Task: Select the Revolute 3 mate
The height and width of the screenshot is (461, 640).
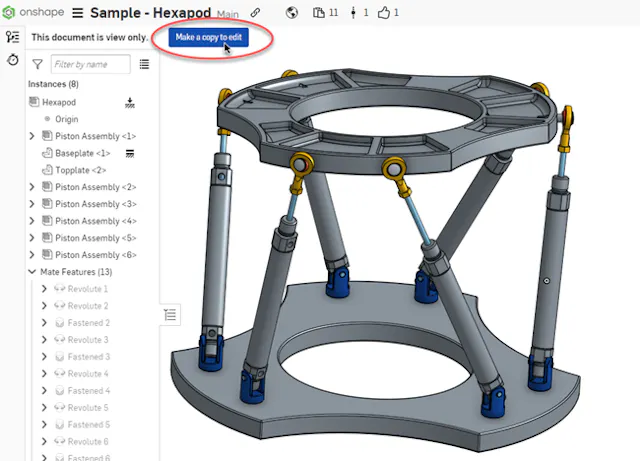Action: 88,340
